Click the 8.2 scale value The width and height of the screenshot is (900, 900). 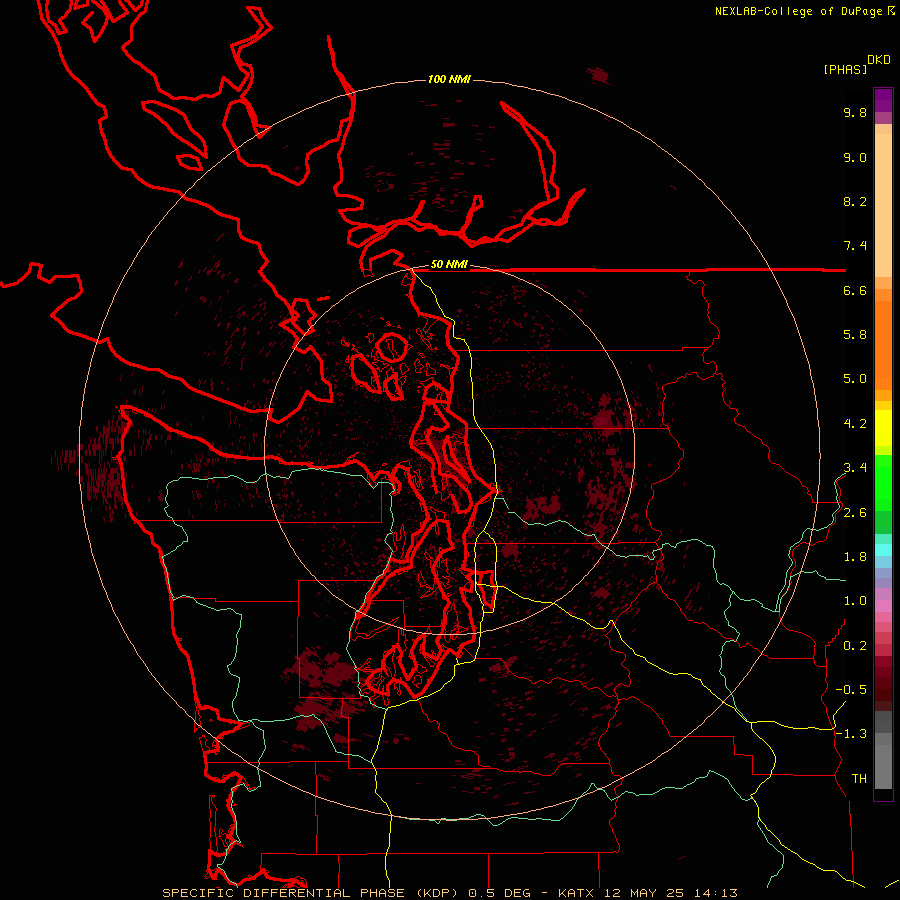(855, 201)
